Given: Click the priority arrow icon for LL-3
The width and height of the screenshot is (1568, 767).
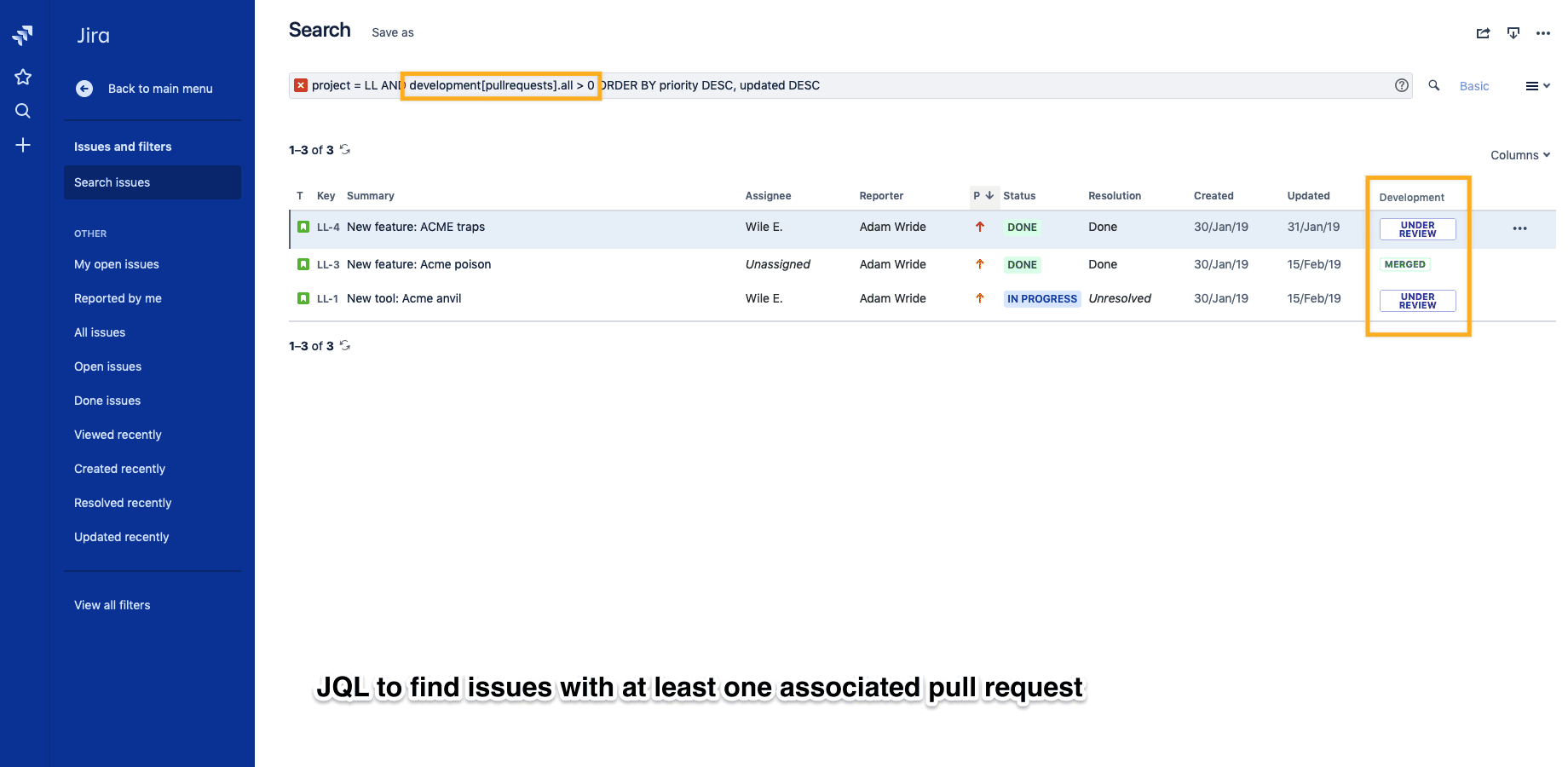Looking at the screenshot, I should point(980,264).
